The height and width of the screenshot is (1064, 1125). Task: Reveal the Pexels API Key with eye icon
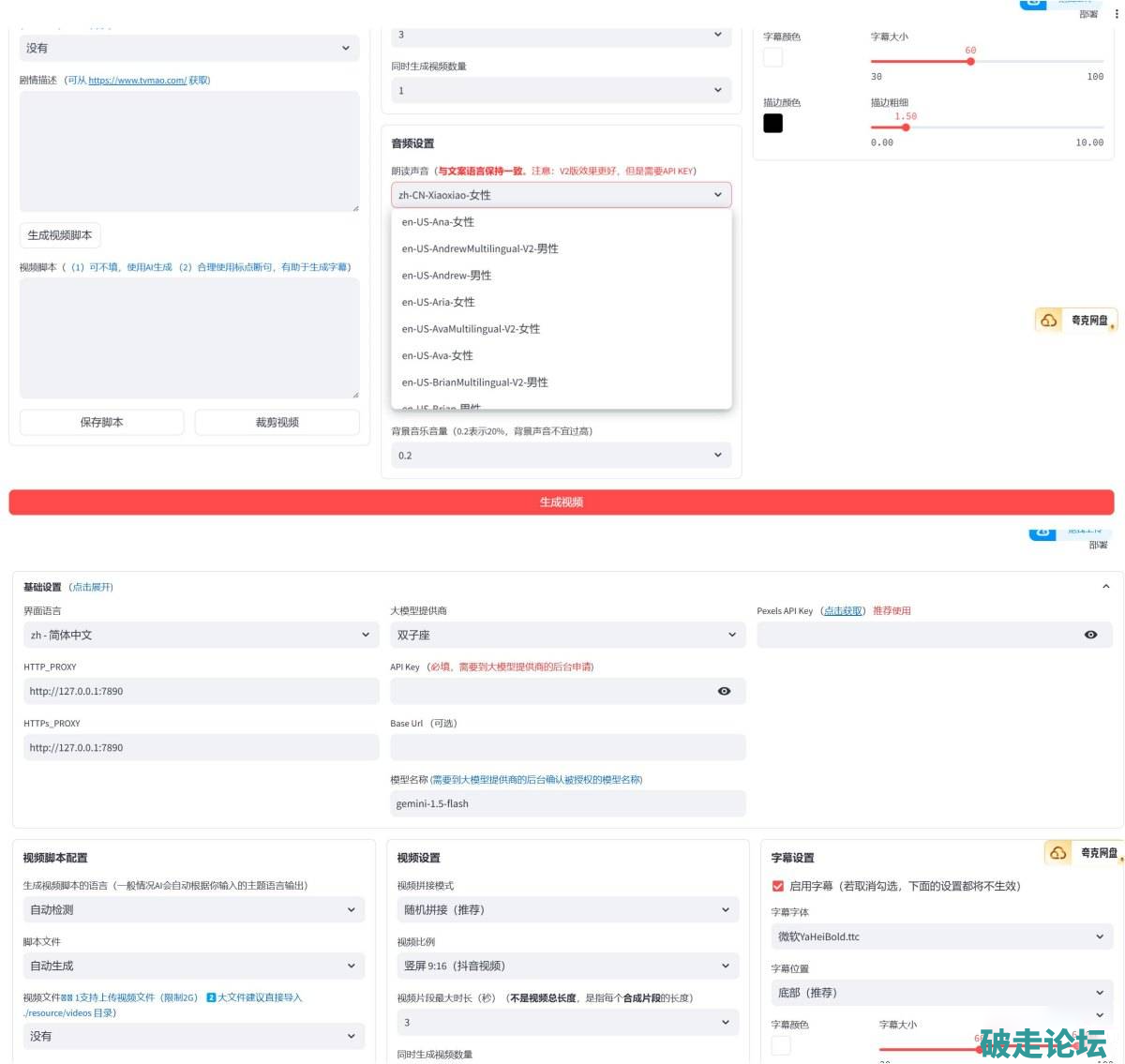pyautogui.click(x=1090, y=635)
